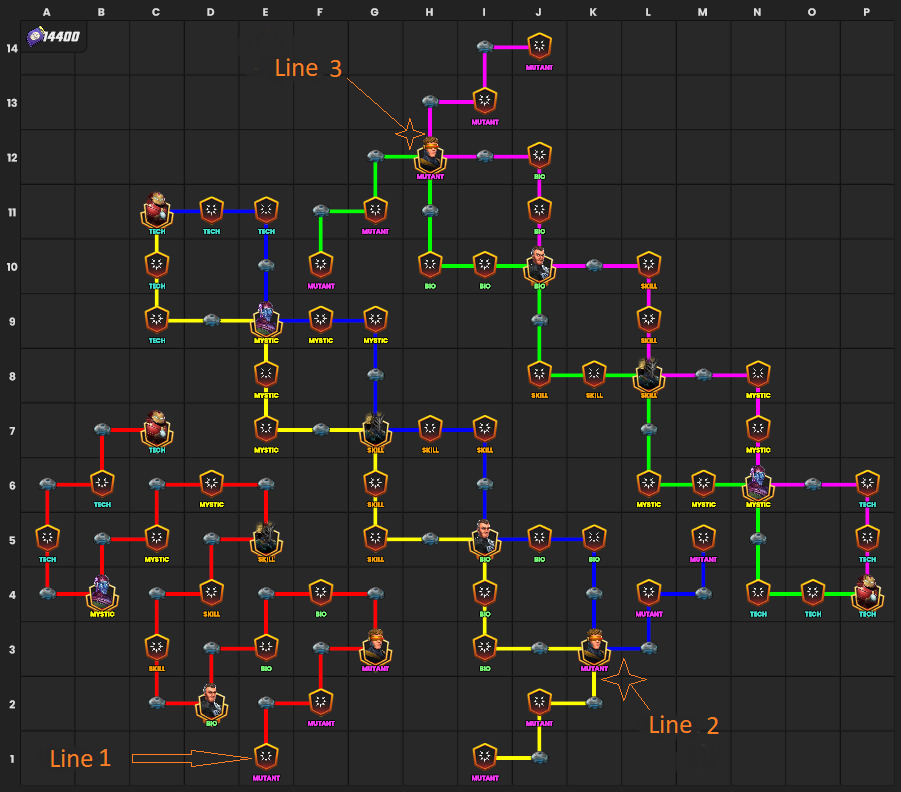Select the Mutant node in cell E1
This screenshot has width=901, height=792.
[265, 756]
